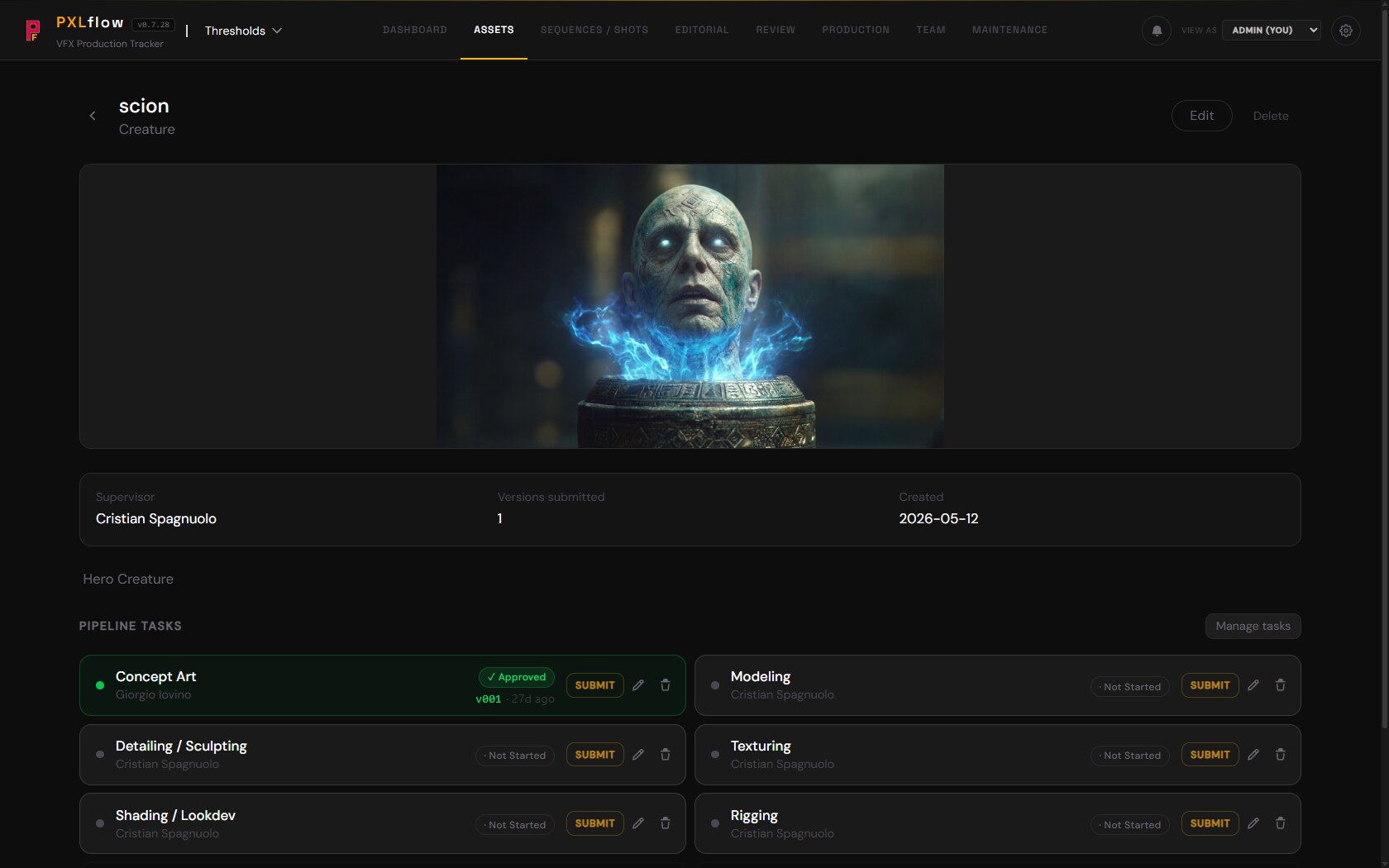Click the Not Started badge on Shading / Lookdev
Screen dimensions: 1389x868
click(515, 825)
